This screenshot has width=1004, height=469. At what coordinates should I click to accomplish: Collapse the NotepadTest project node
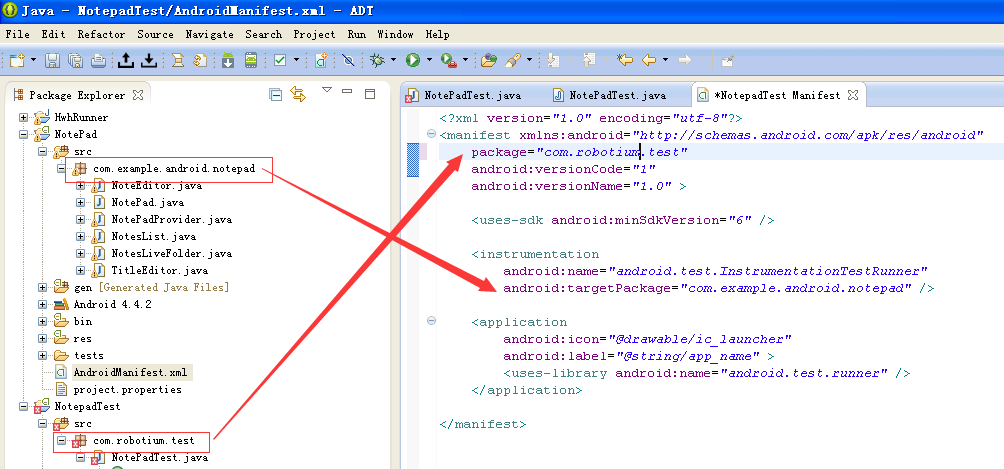click(23, 406)
